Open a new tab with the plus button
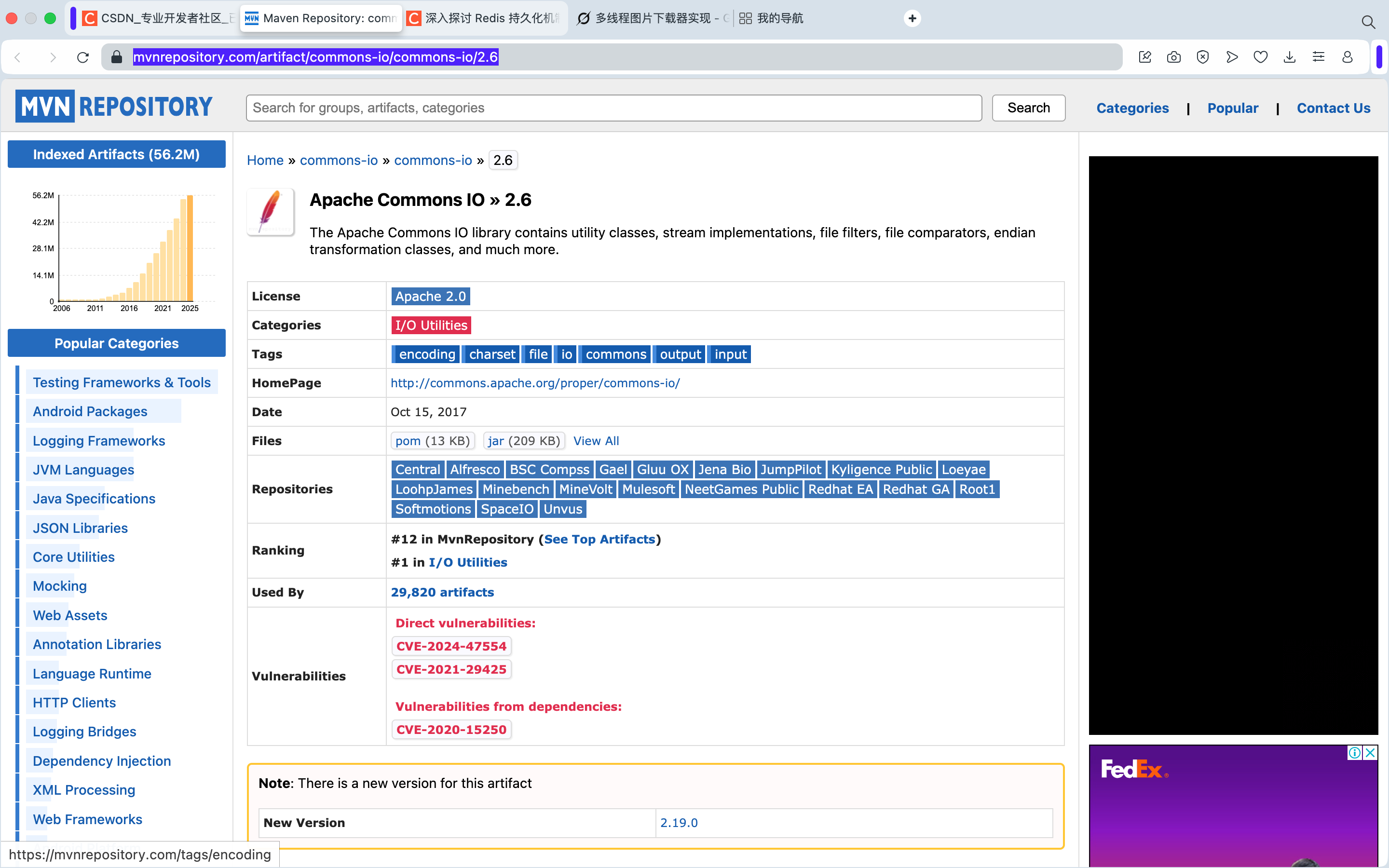Screen dimensions: 1389x868 pyautogui.click(x=912, y=18)
